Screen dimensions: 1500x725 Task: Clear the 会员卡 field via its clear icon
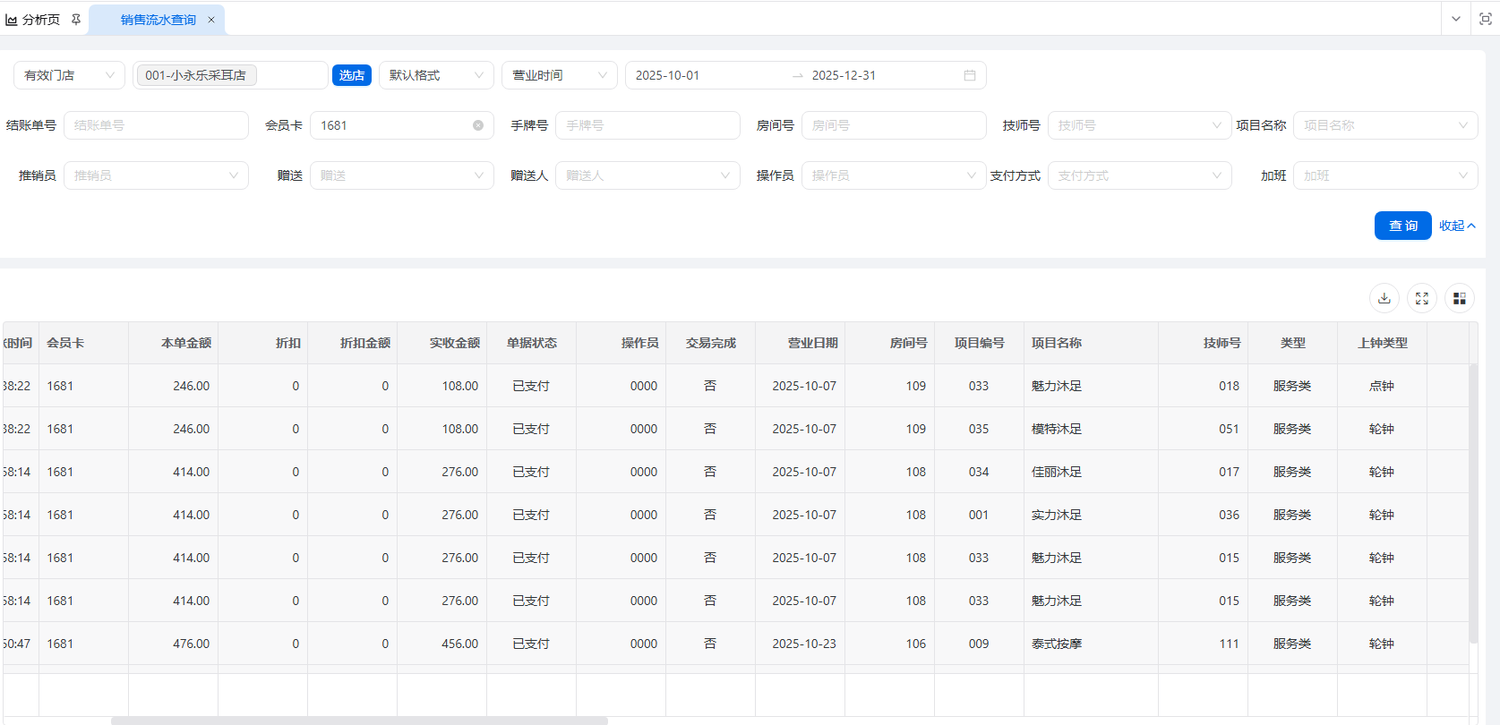478,125
